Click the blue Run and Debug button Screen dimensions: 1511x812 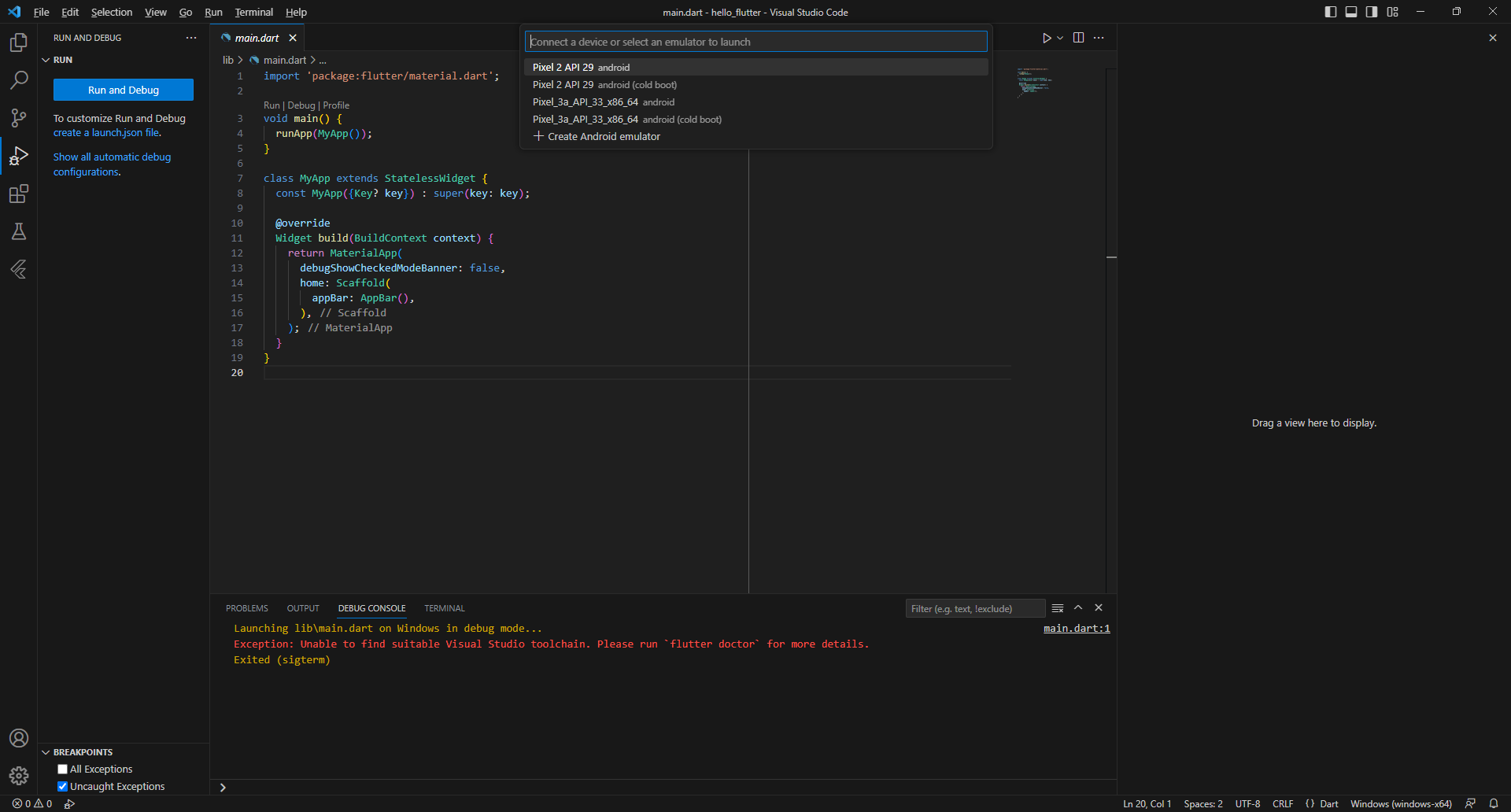pos(124,90)
